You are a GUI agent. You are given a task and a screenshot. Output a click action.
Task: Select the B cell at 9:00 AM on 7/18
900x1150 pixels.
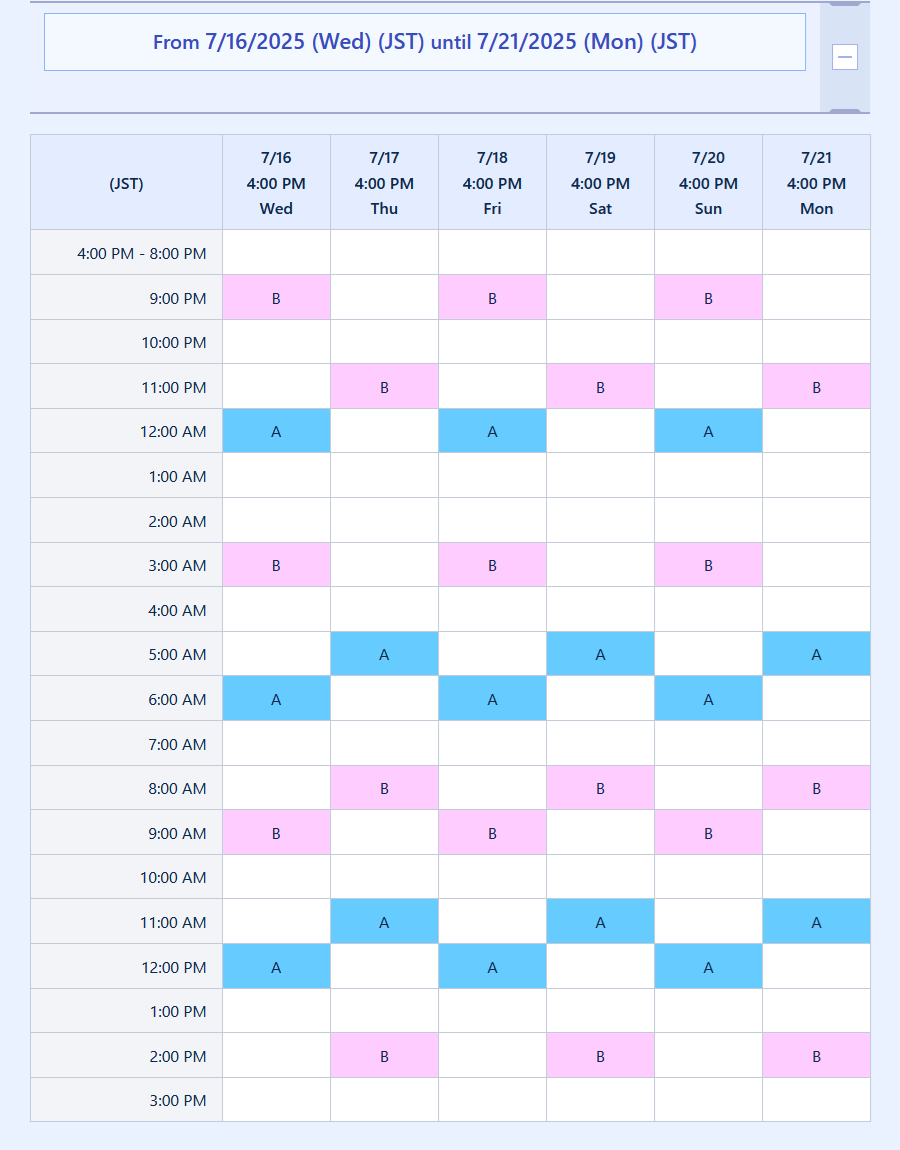(x=492, y=832)
